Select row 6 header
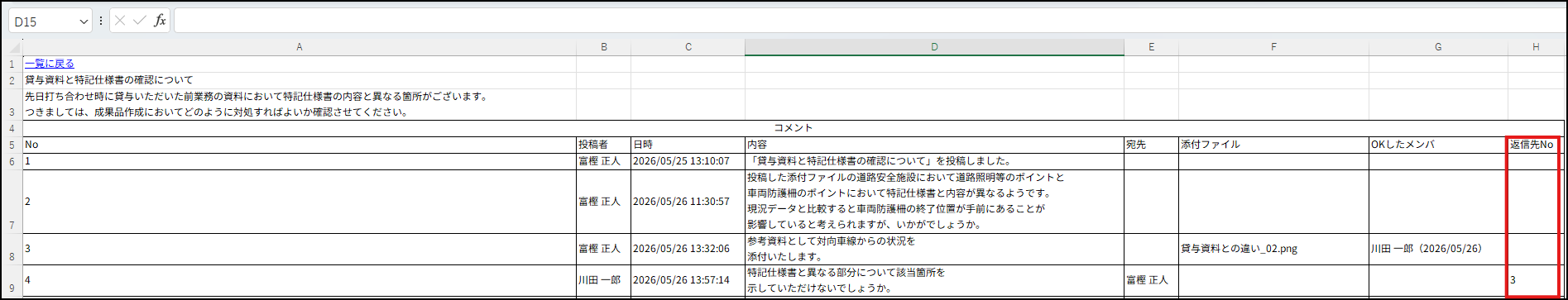Screen dimensions: 1568x300 click(x=12, y=162)
